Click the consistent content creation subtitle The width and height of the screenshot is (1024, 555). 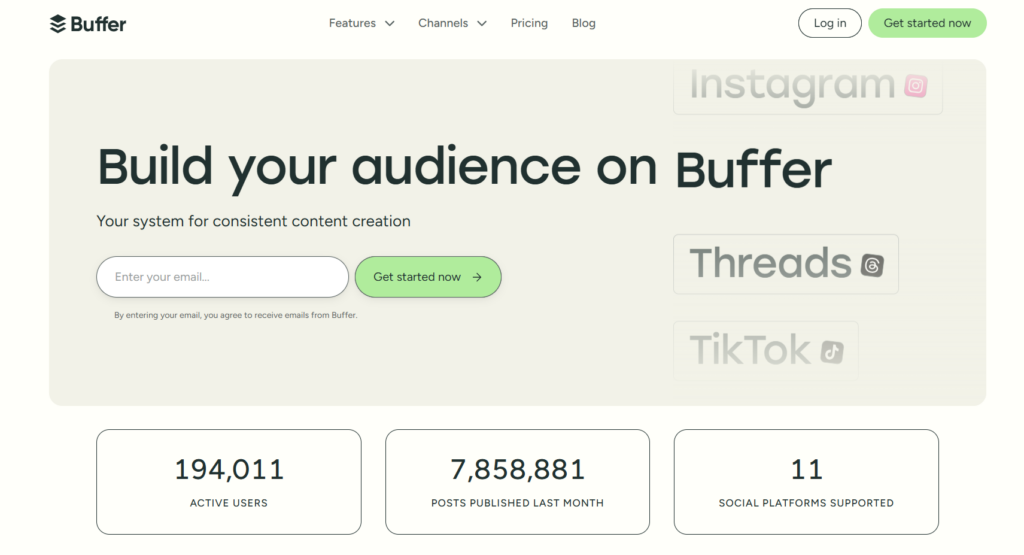tap(253, 221)
